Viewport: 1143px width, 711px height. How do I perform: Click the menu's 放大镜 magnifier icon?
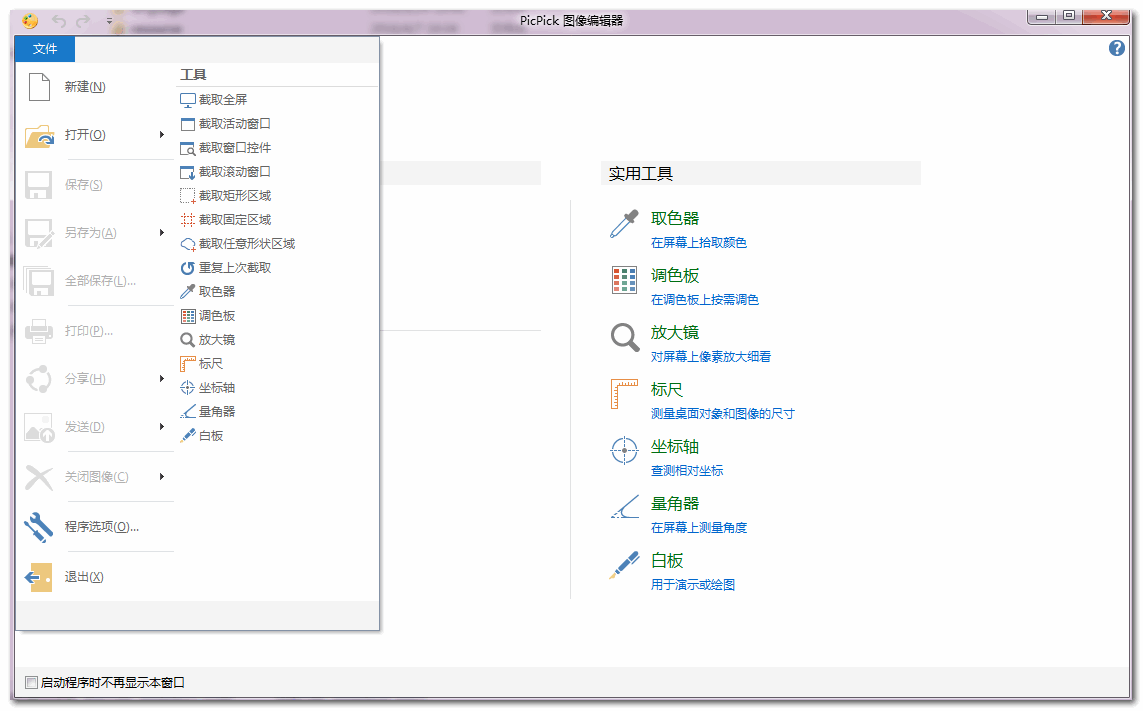tap(187, 340)
